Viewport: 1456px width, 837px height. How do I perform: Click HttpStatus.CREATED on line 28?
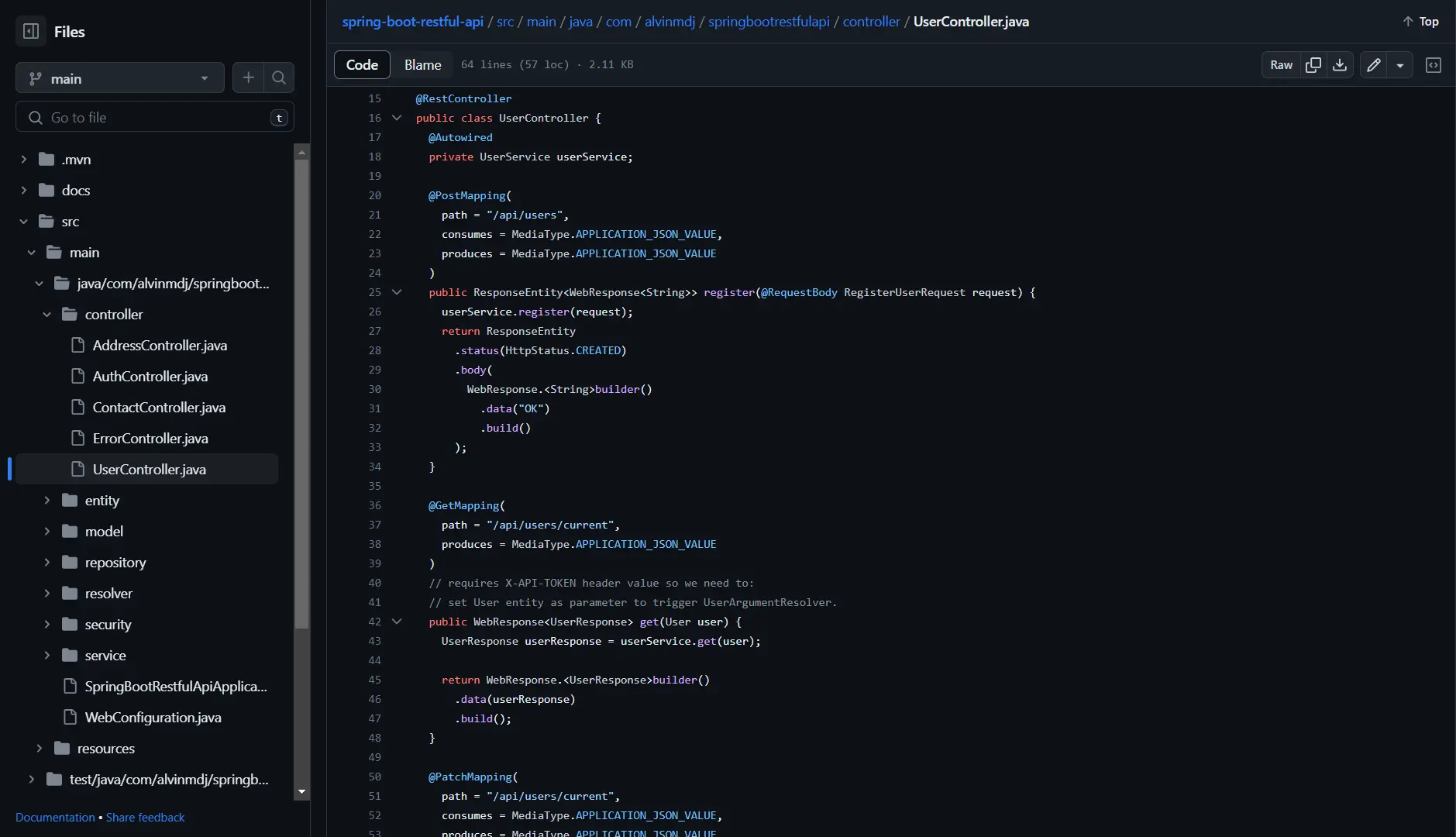click(x=563, y=350)
